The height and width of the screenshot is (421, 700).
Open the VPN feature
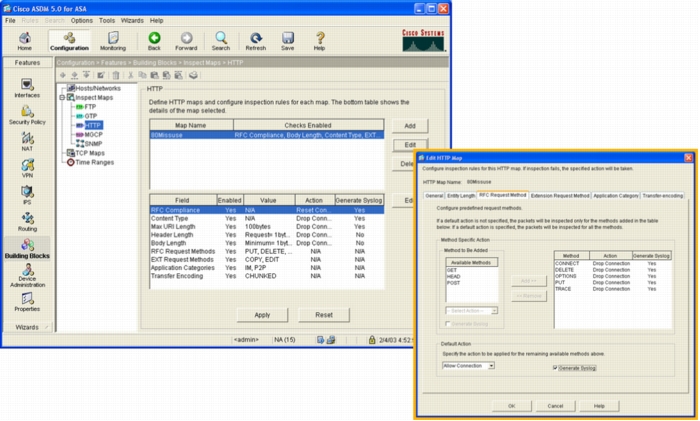pyautogui.click(x=27, y=168)
